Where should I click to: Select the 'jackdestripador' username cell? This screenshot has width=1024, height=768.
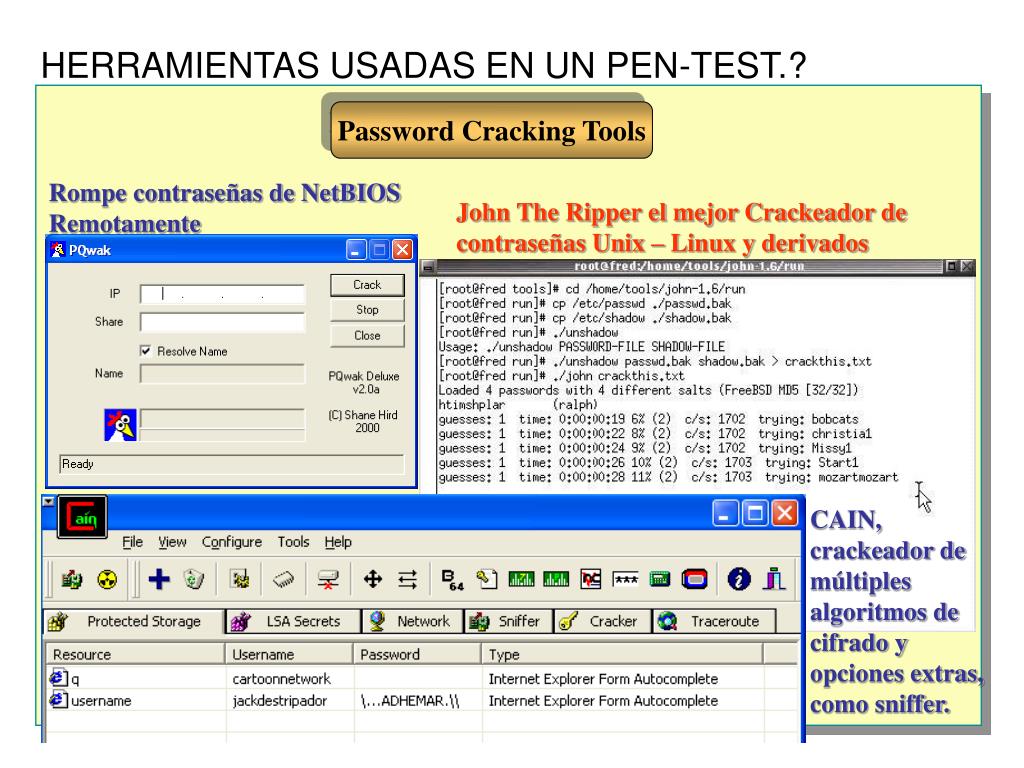point(280,701)
